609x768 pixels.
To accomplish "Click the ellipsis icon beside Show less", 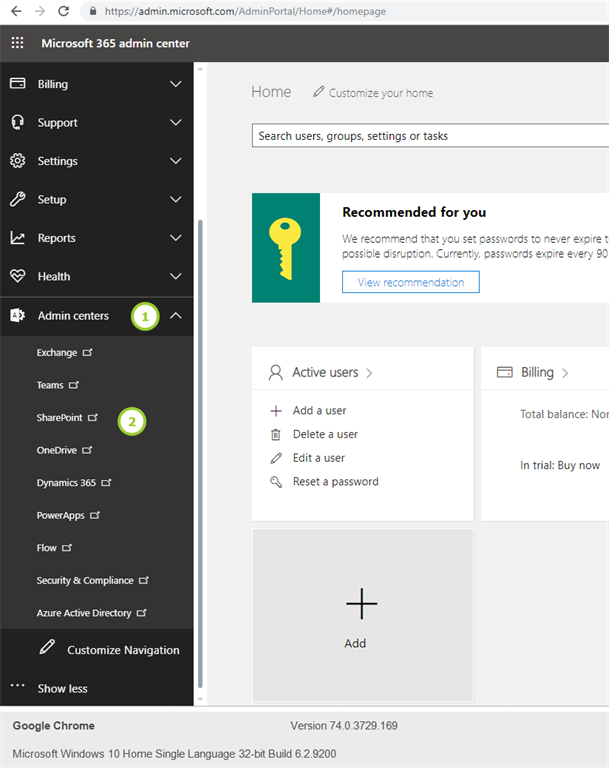I will [18, 685].
